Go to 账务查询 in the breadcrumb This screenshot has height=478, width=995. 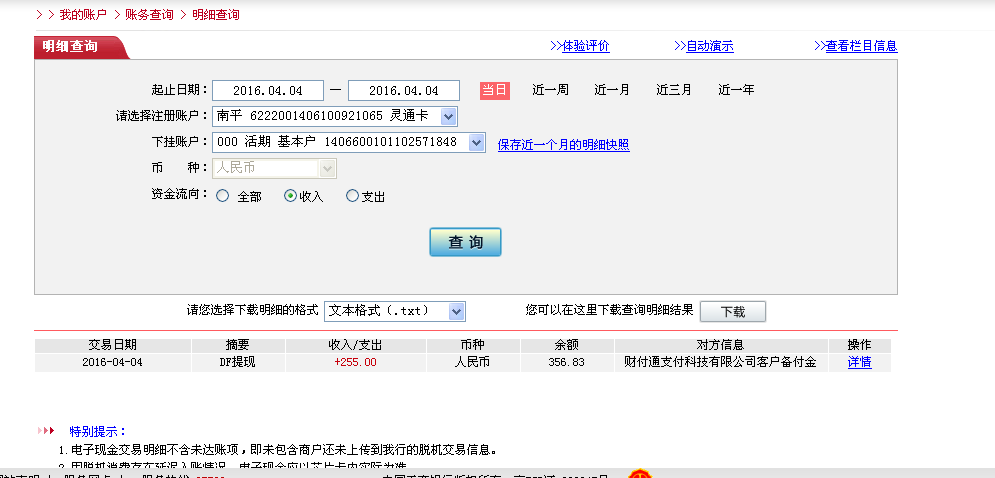click(x=149, y=15)
